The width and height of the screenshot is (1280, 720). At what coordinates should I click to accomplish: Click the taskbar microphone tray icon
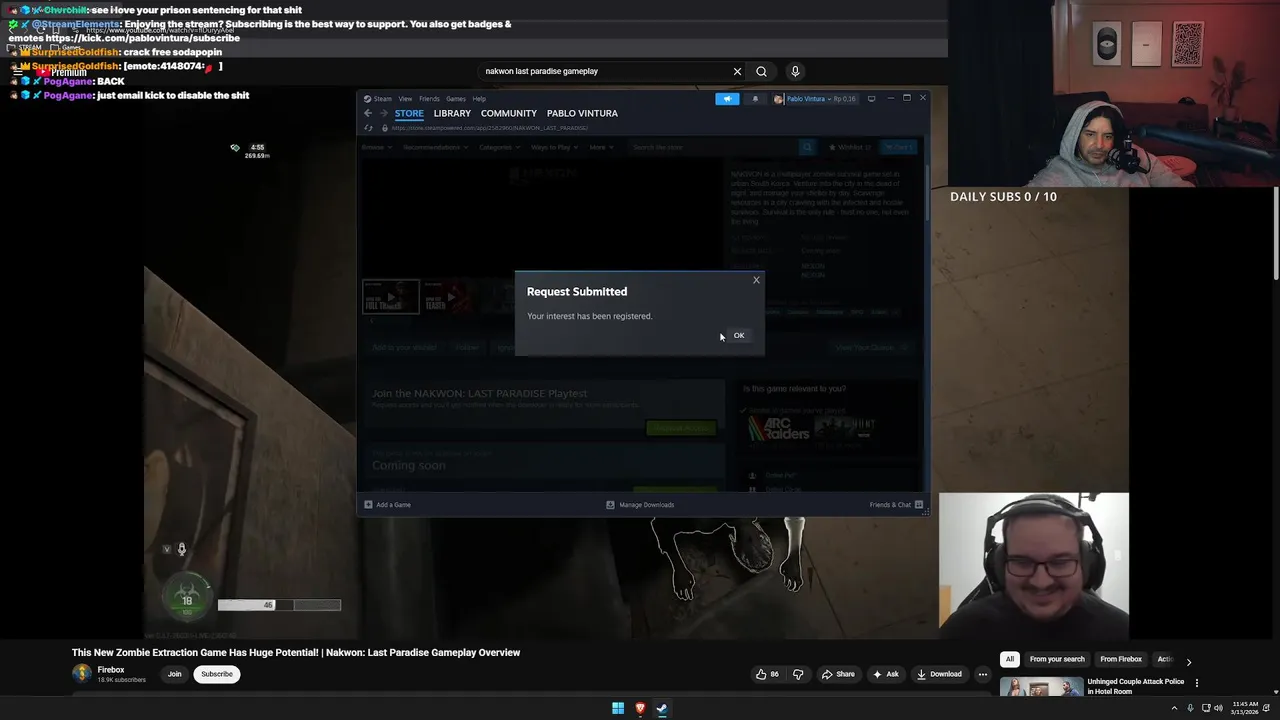[x=1190, y=709]
